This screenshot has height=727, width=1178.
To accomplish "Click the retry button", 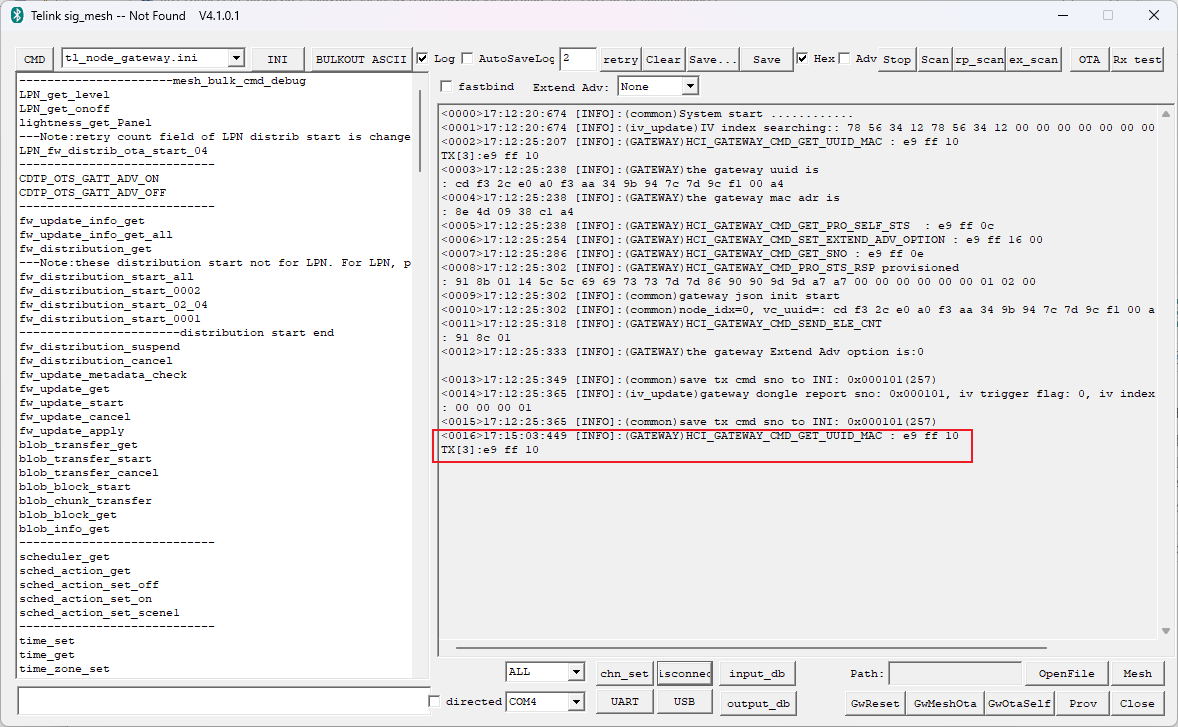I will click(x=620, y=59).
